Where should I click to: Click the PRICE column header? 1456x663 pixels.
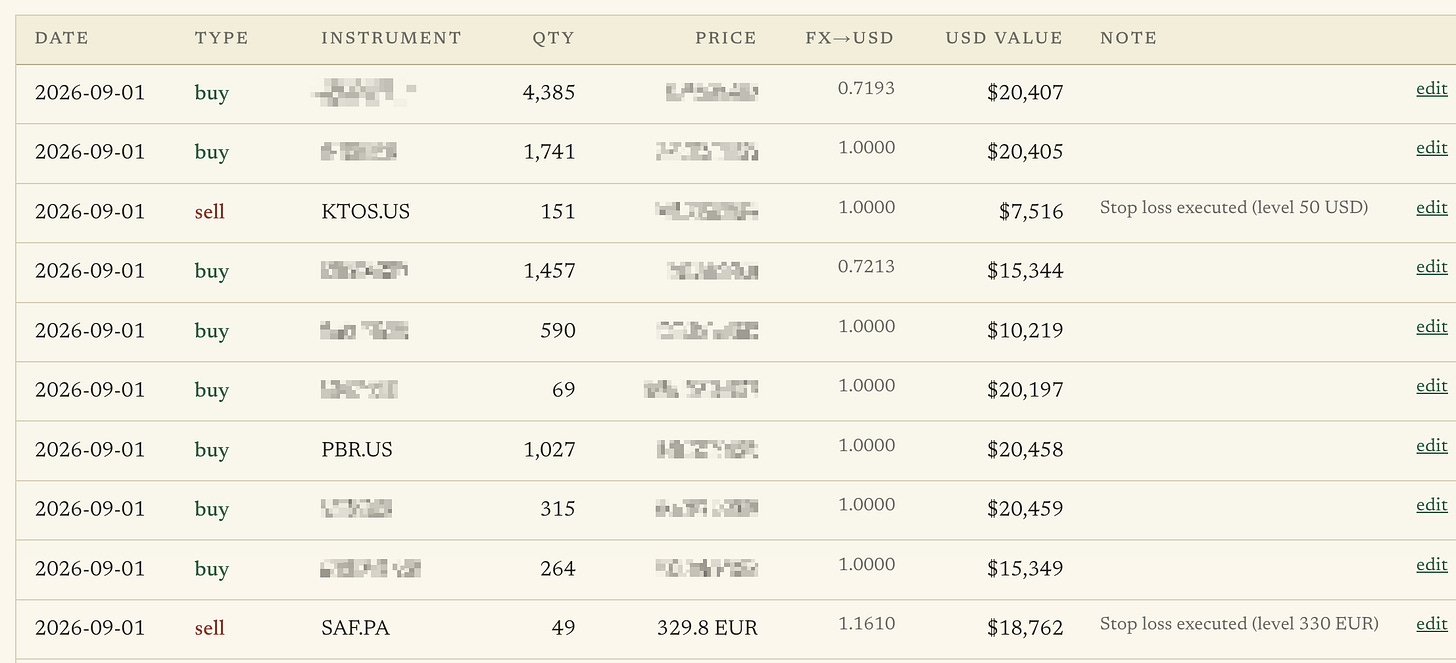[726, 38]
